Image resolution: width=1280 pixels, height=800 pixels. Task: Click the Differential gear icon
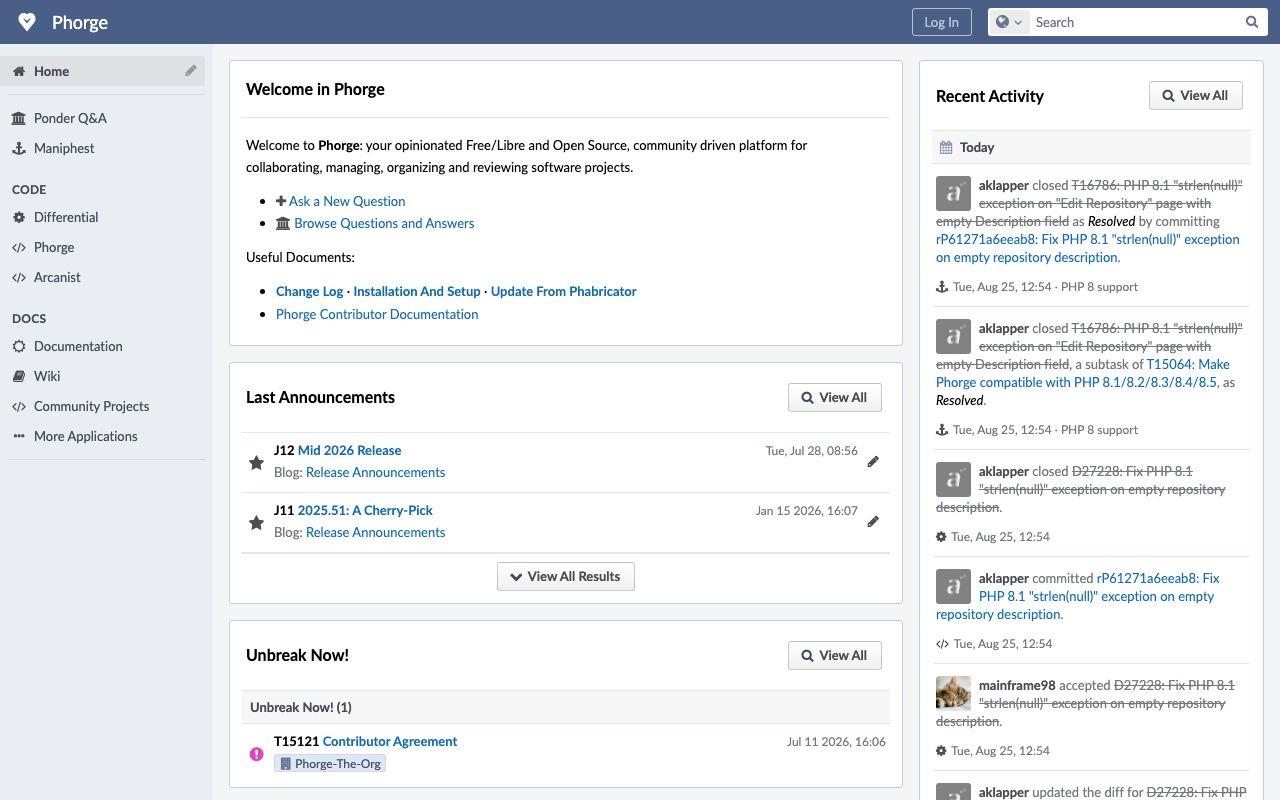click(19, 217)
